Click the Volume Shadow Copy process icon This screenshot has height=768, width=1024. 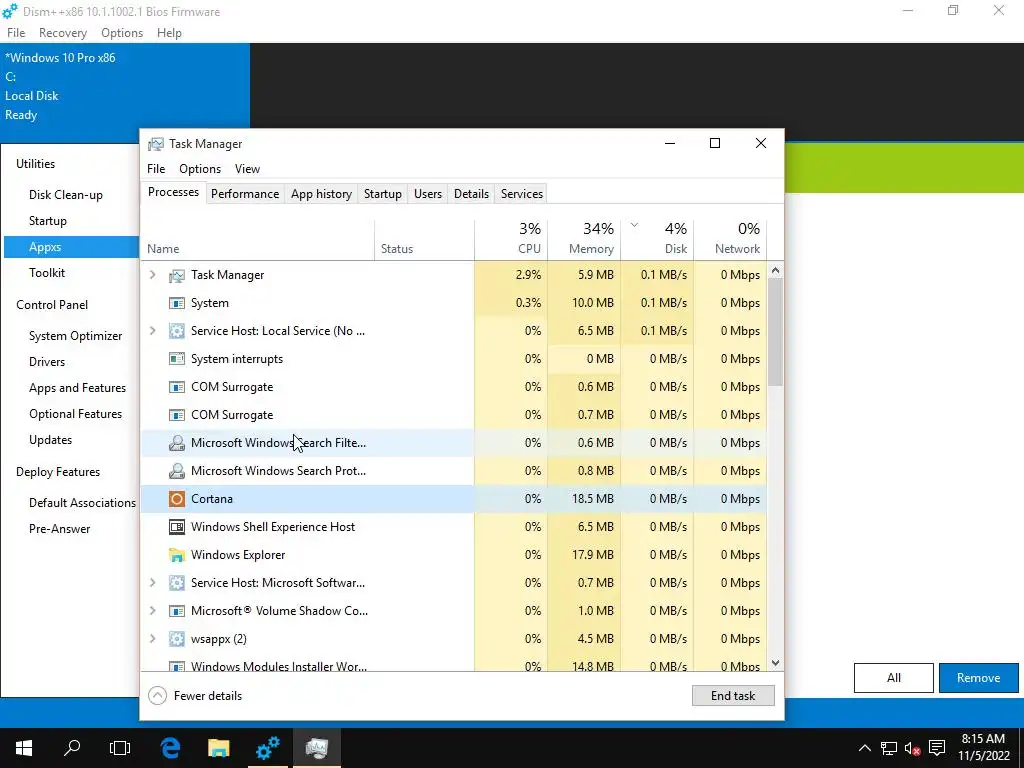tap(176, 611)
